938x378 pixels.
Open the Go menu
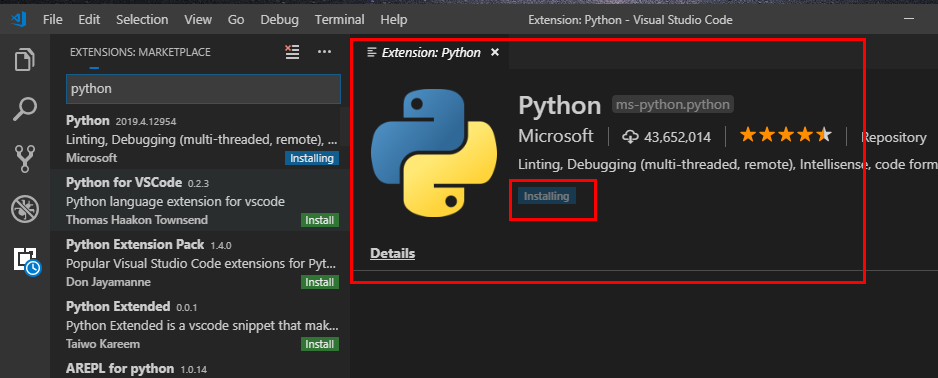click(236, 20)
